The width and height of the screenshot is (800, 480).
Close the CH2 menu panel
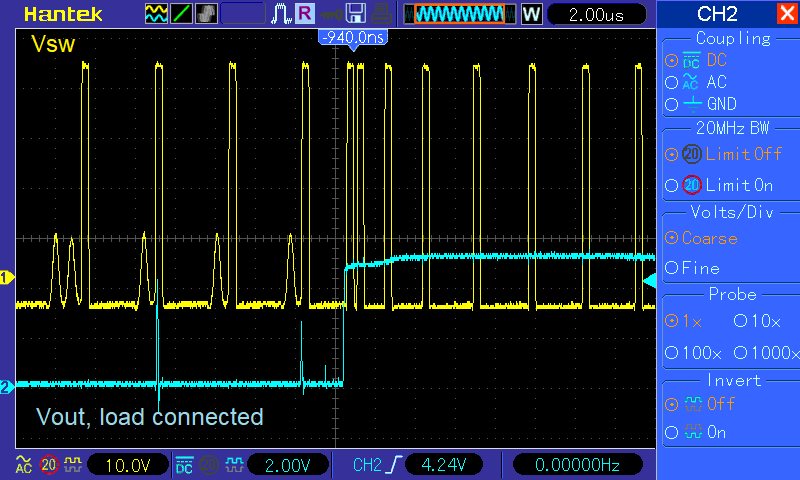point(787,13)
